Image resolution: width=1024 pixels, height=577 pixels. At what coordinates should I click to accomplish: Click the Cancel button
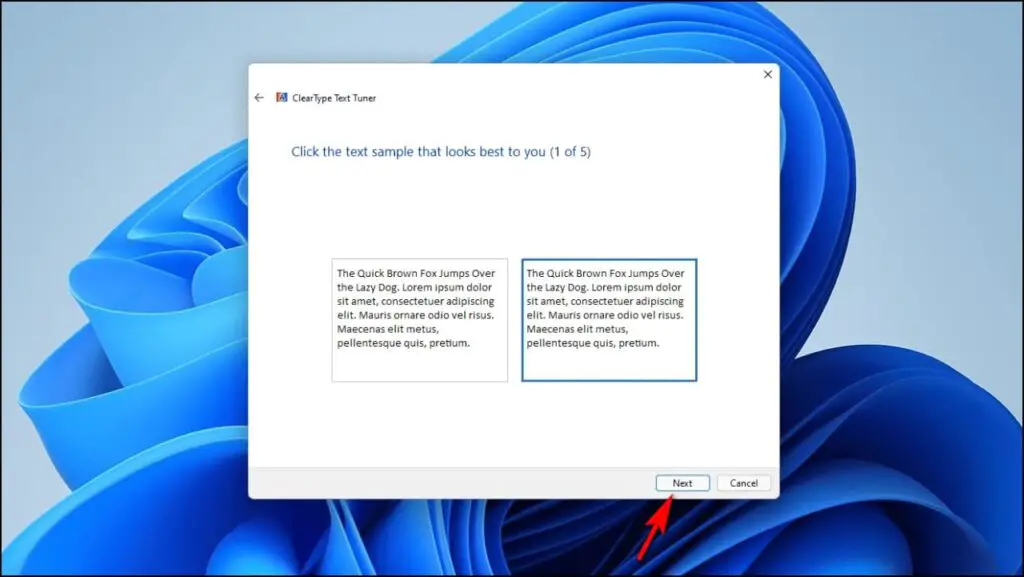744,483
